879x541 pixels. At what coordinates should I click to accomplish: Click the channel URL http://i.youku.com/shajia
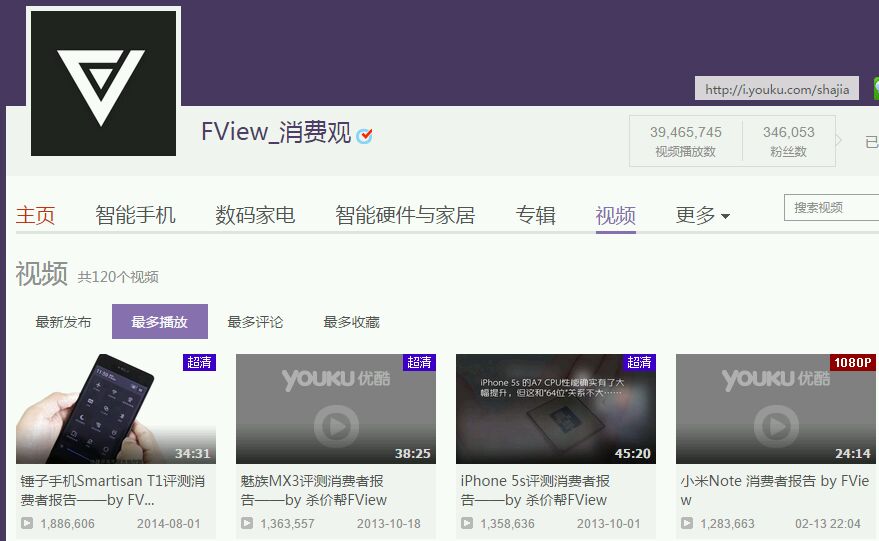777,89
